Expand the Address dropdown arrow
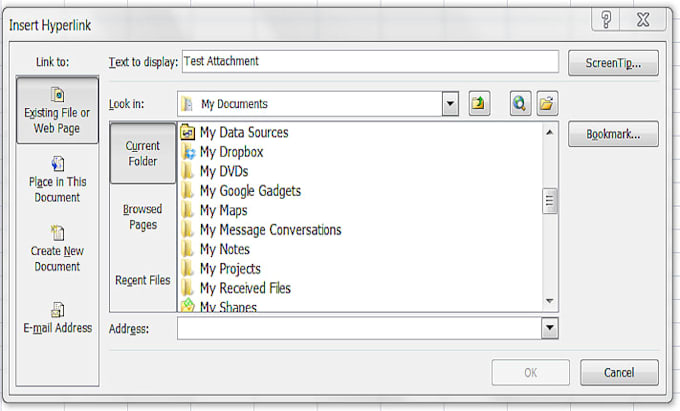Viewport: 680px width, 411px height. [549, 328]
